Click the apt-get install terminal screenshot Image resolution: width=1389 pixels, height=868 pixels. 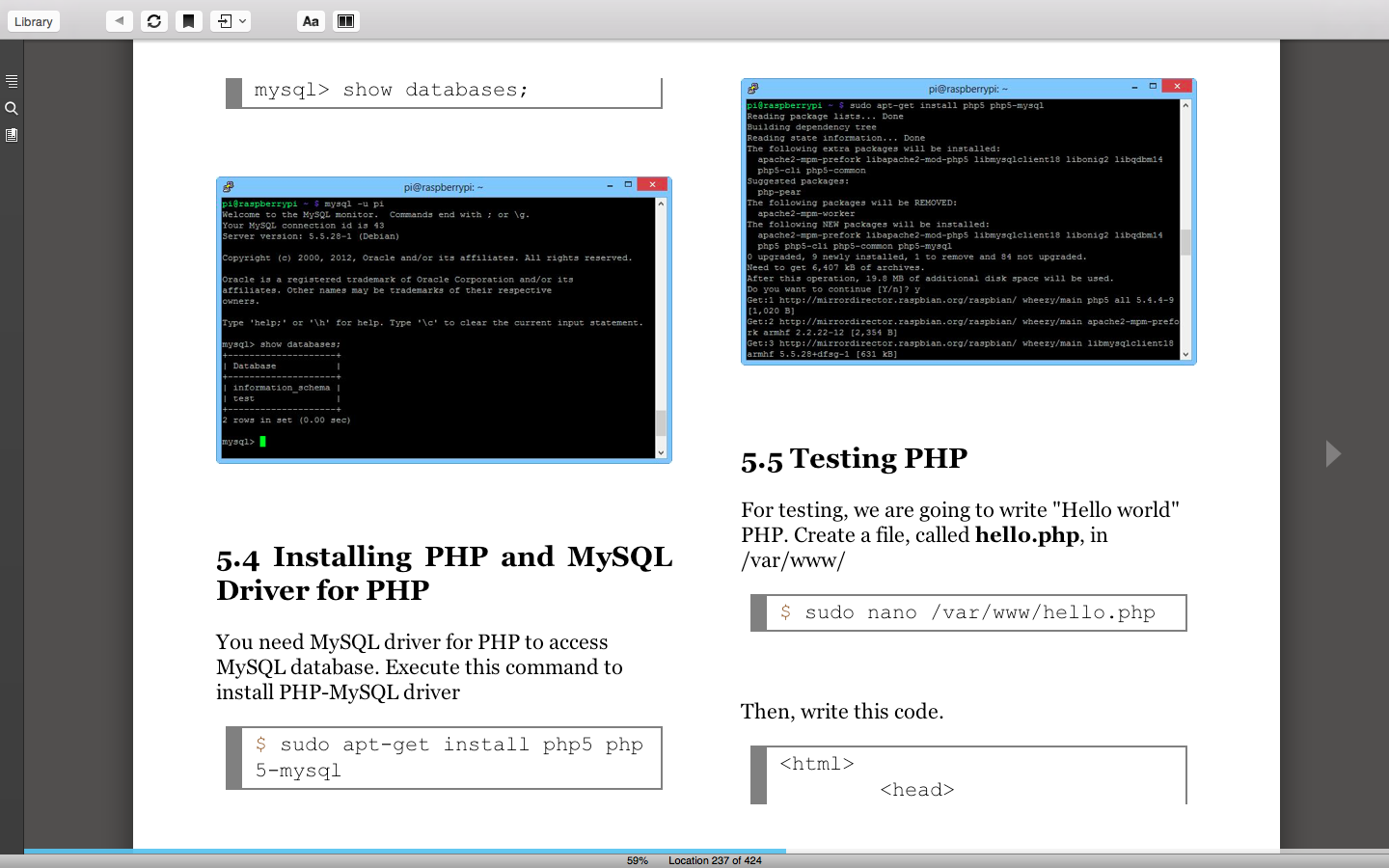point(968,222)
